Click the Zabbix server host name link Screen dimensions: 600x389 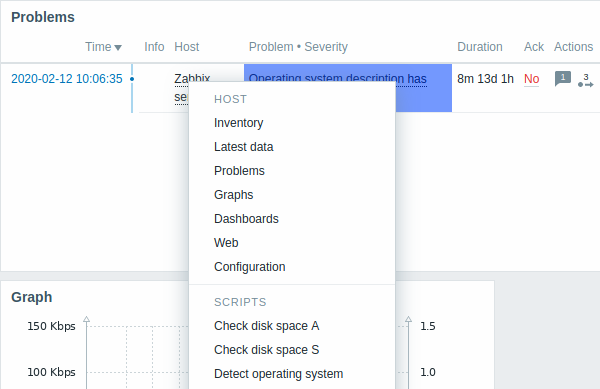[x=181, y=88]
